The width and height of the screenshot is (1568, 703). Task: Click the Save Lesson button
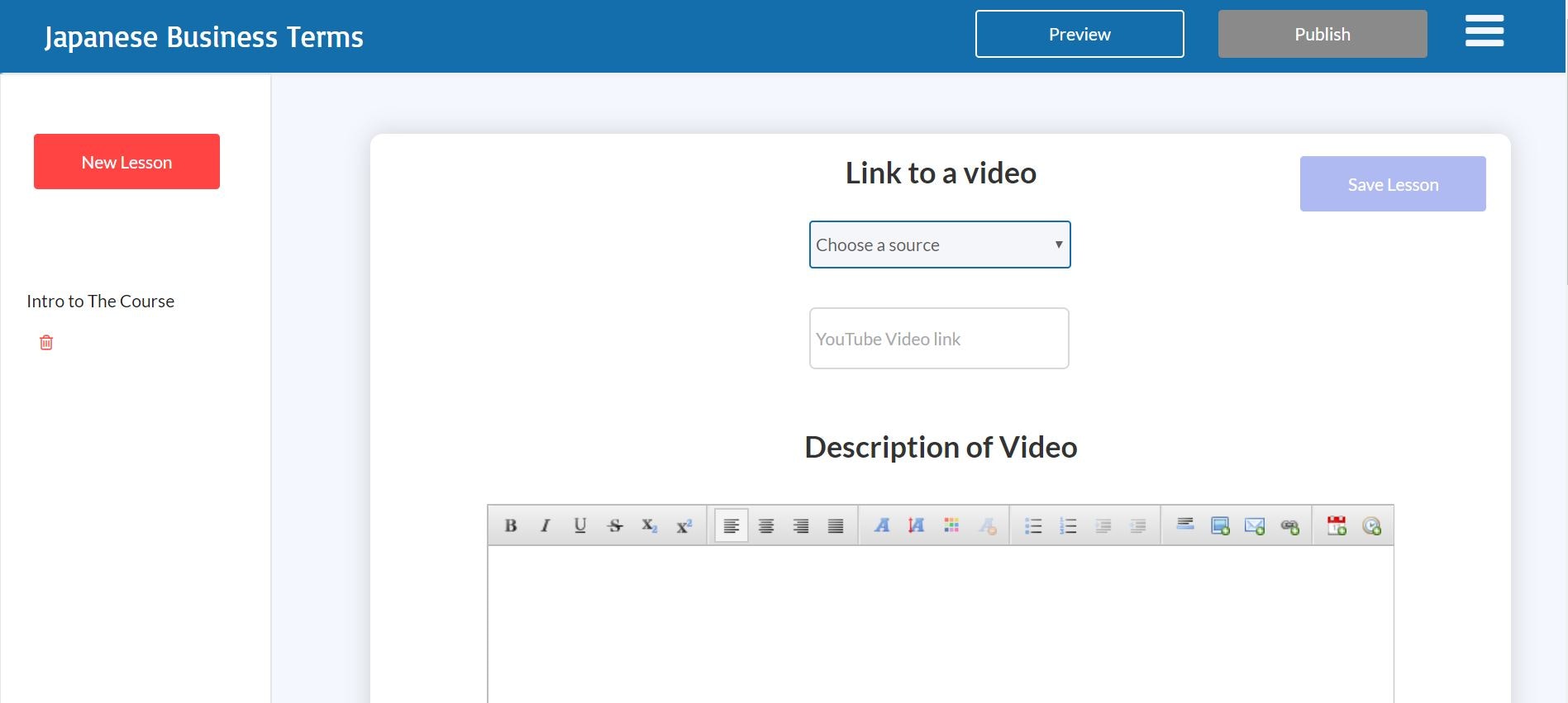[1393, 184]
